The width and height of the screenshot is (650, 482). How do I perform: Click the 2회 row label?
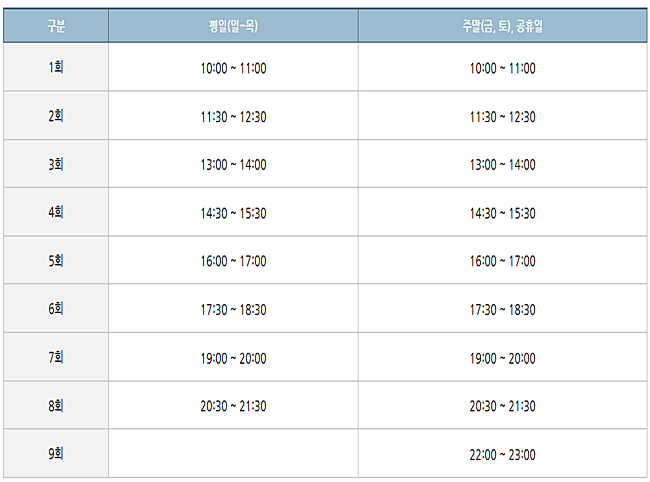56,116
